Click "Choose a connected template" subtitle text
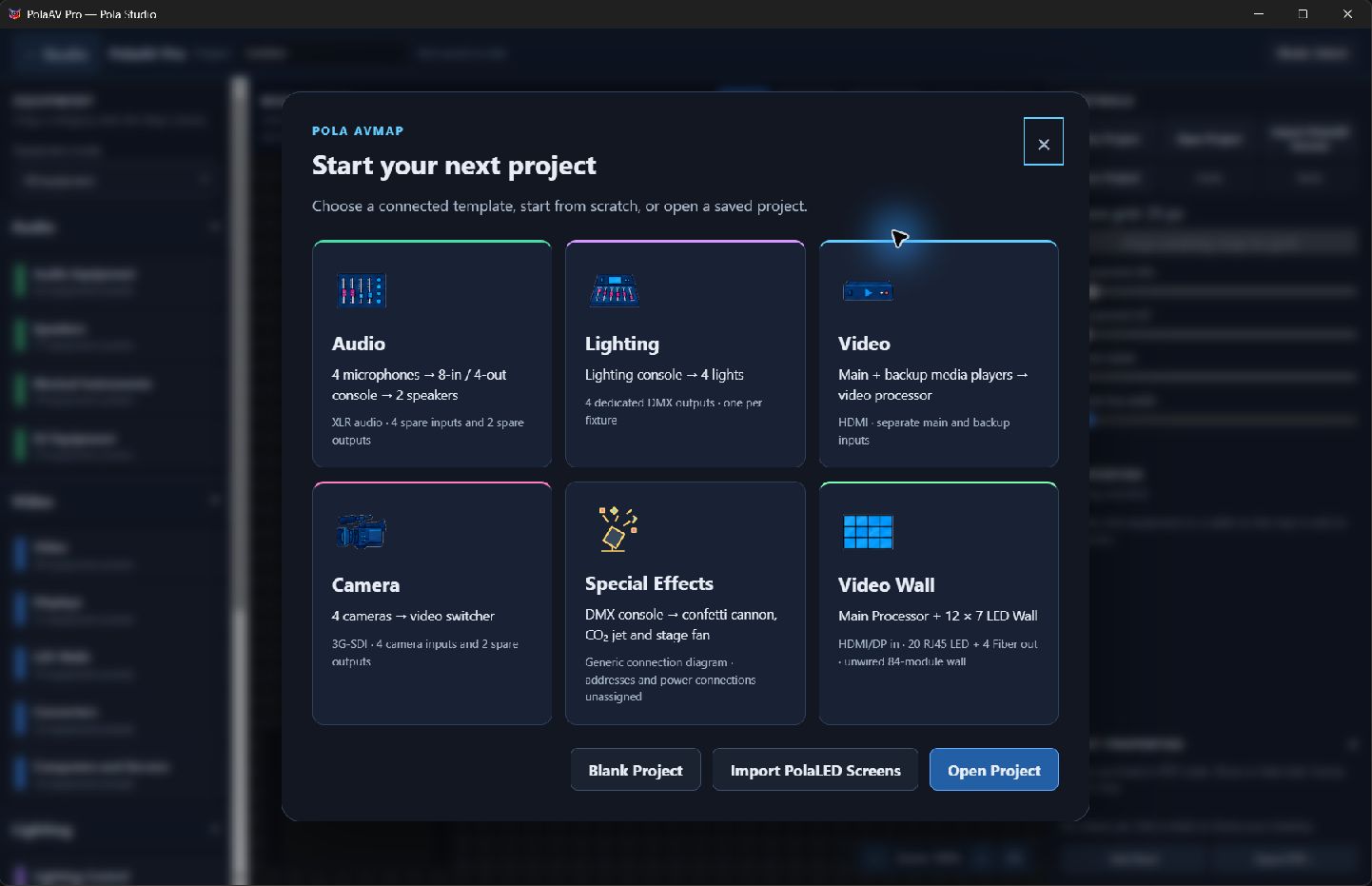The image size is (1372, 886). click(x=559, y=206)
